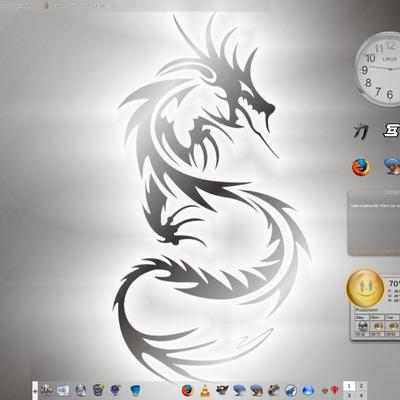Switch to virtual desktop 1 in pager
400x400 pixels.
coord(349,386)
